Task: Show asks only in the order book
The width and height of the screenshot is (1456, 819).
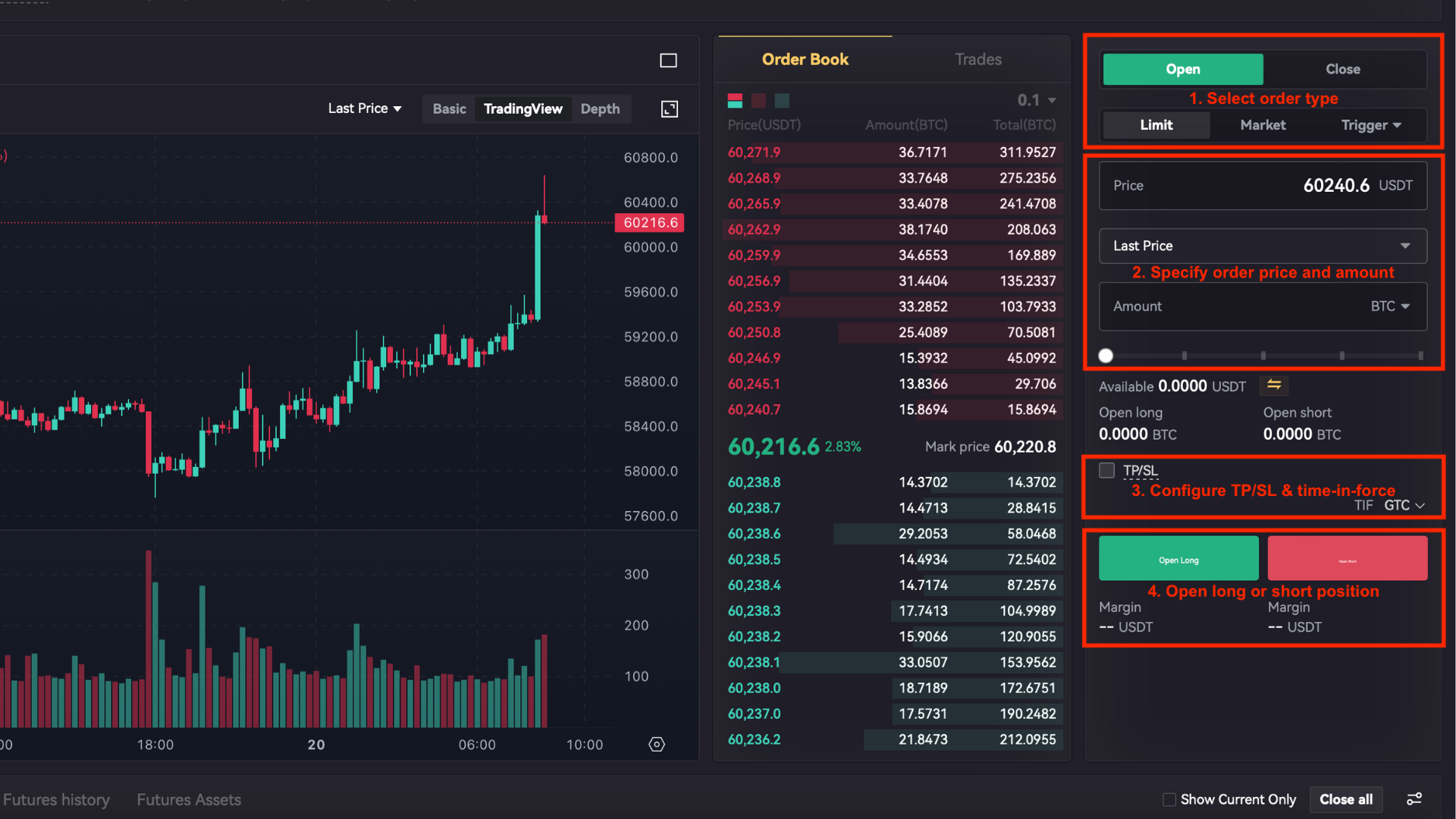Action: (x=758, y=100)
